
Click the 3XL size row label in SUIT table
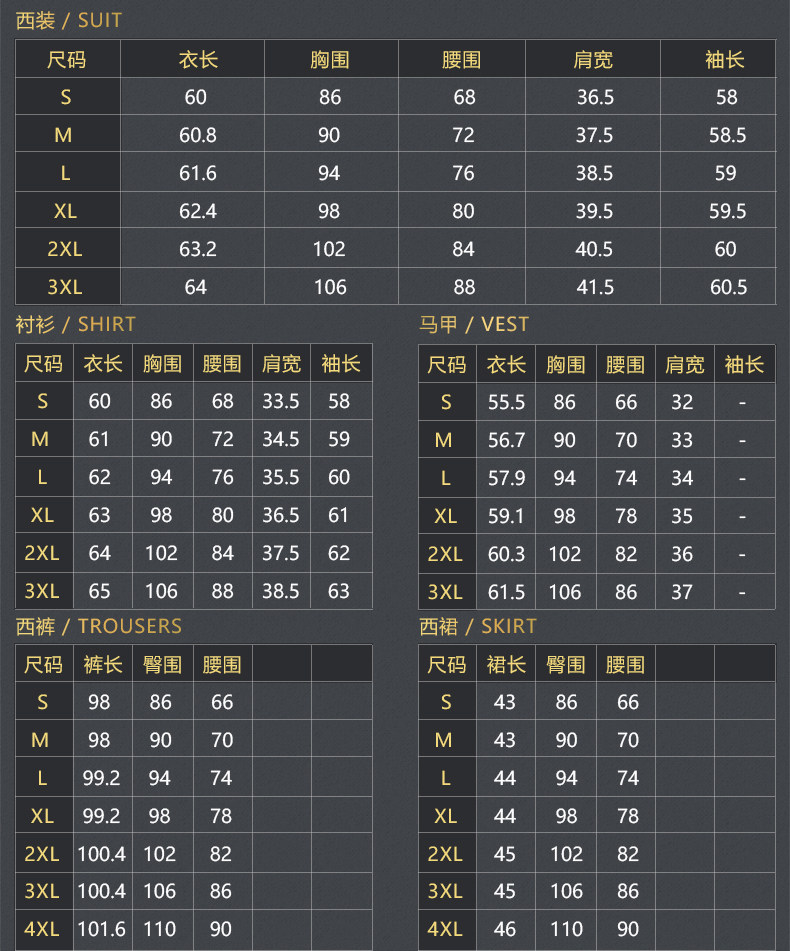tap(66, 287)
